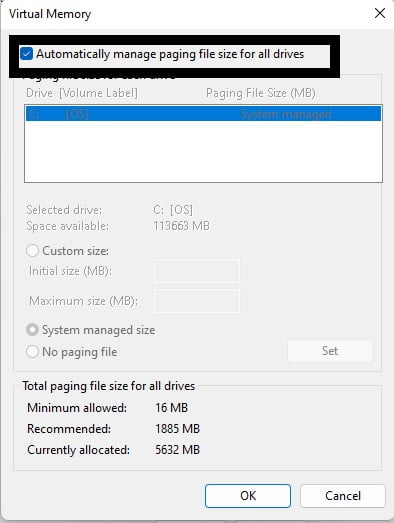The width and height of the screenshot is (394, 523).
Task: Click the Initial size (MB) field
Action: 197,271
